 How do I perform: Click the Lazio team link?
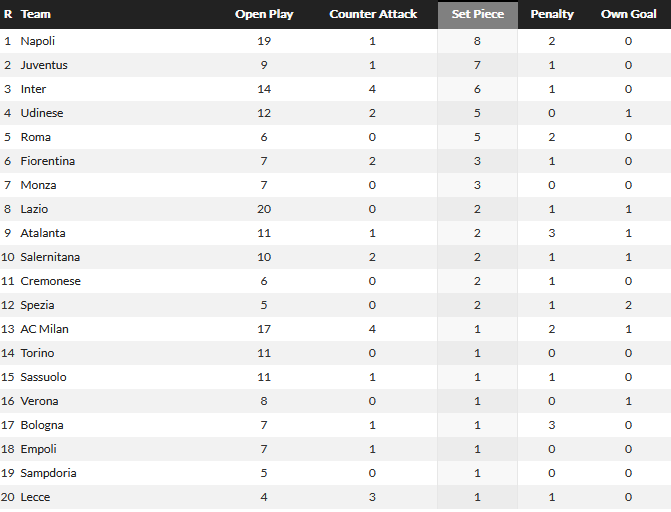[x=34, y=209]
